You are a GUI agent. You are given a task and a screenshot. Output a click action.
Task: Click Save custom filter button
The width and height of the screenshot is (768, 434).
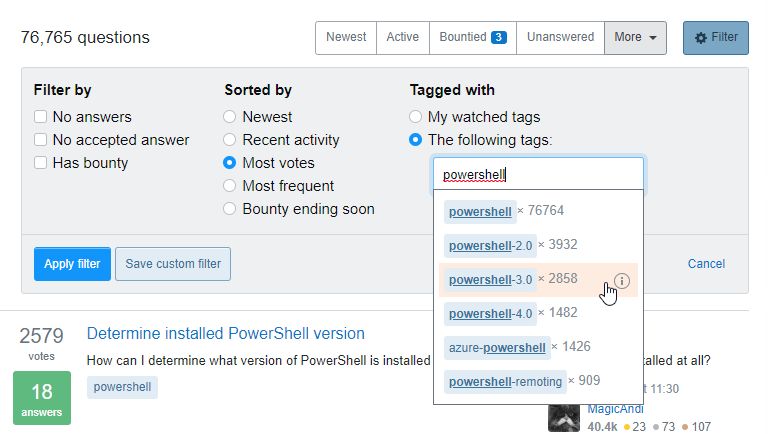tap(173, 264)
